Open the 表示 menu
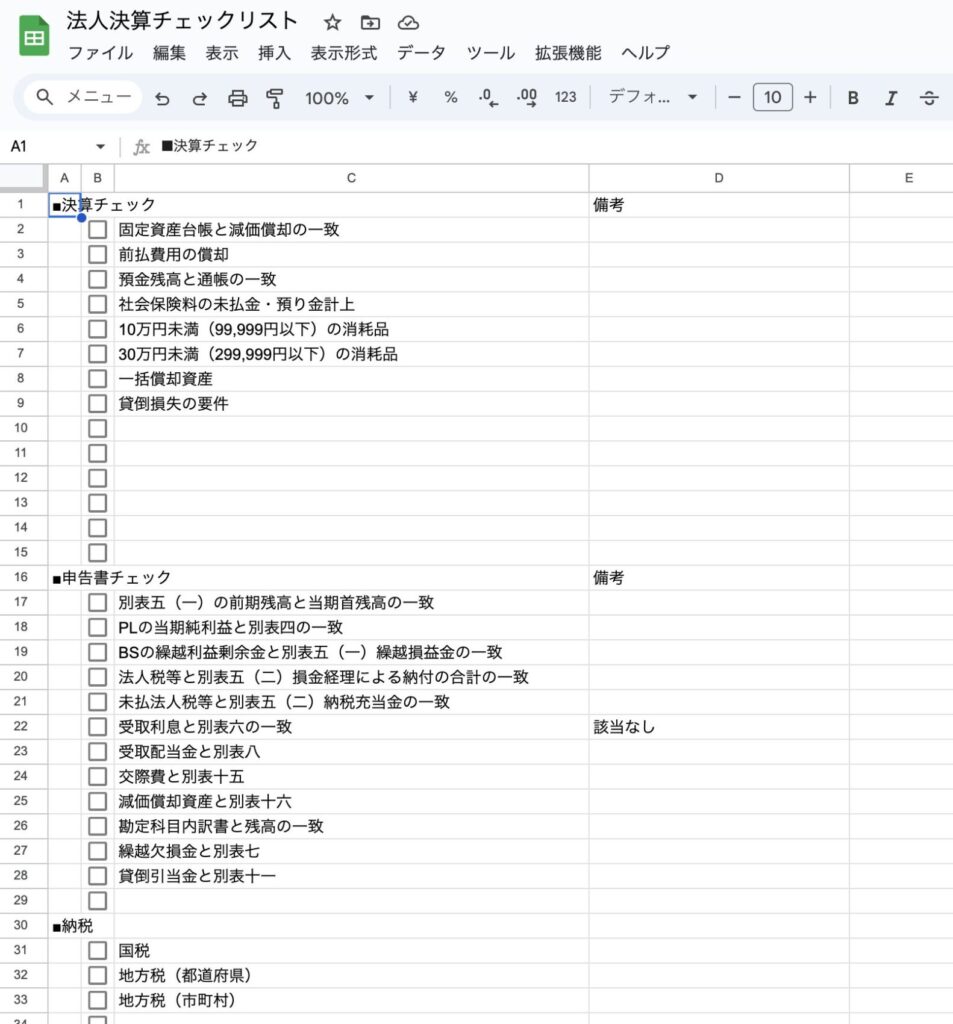This screenshot has width=953, height=1024. click(x=222, y=53)
